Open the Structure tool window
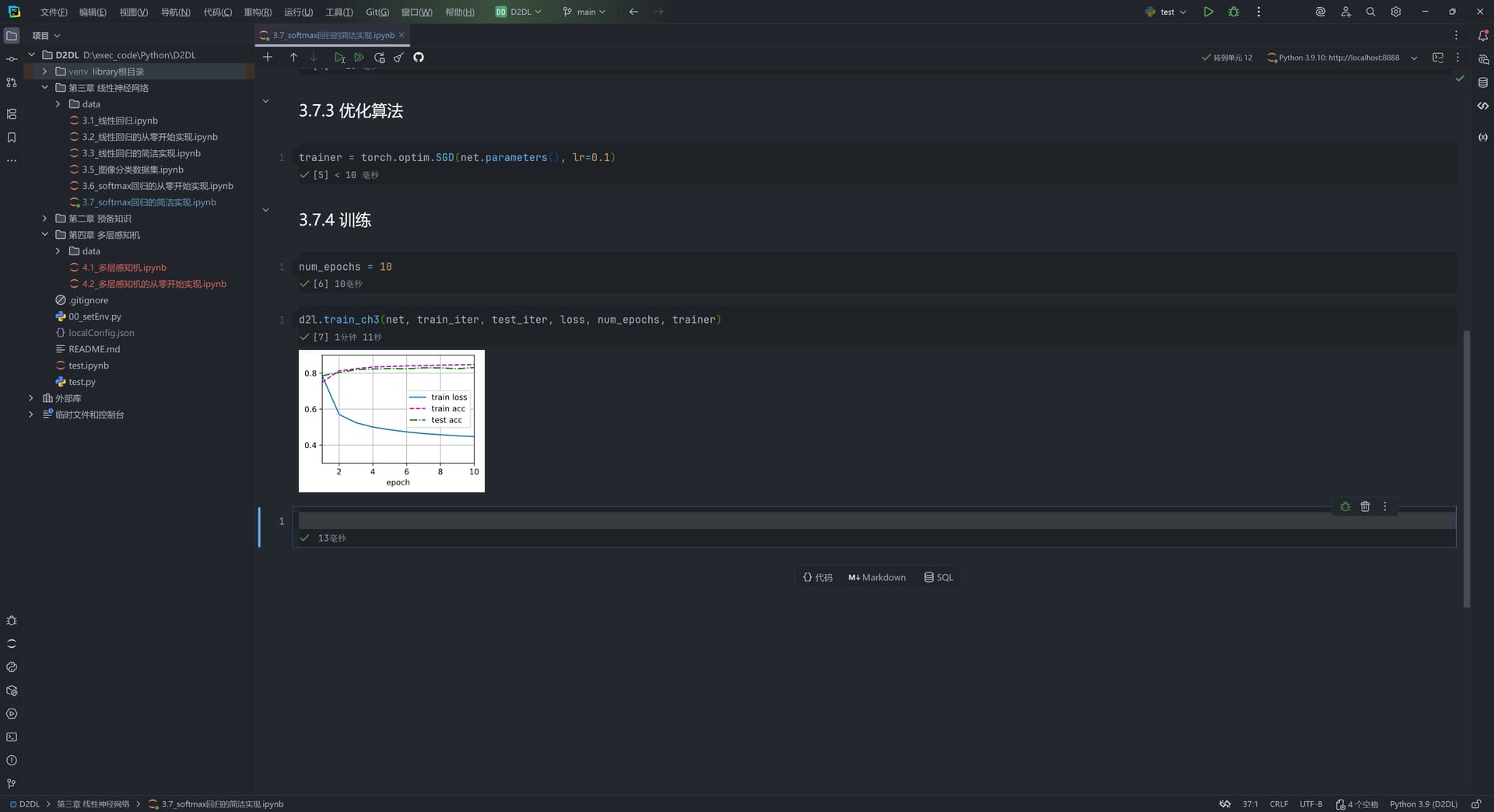This screenshot has height=812, width=1494. point(12,114)
